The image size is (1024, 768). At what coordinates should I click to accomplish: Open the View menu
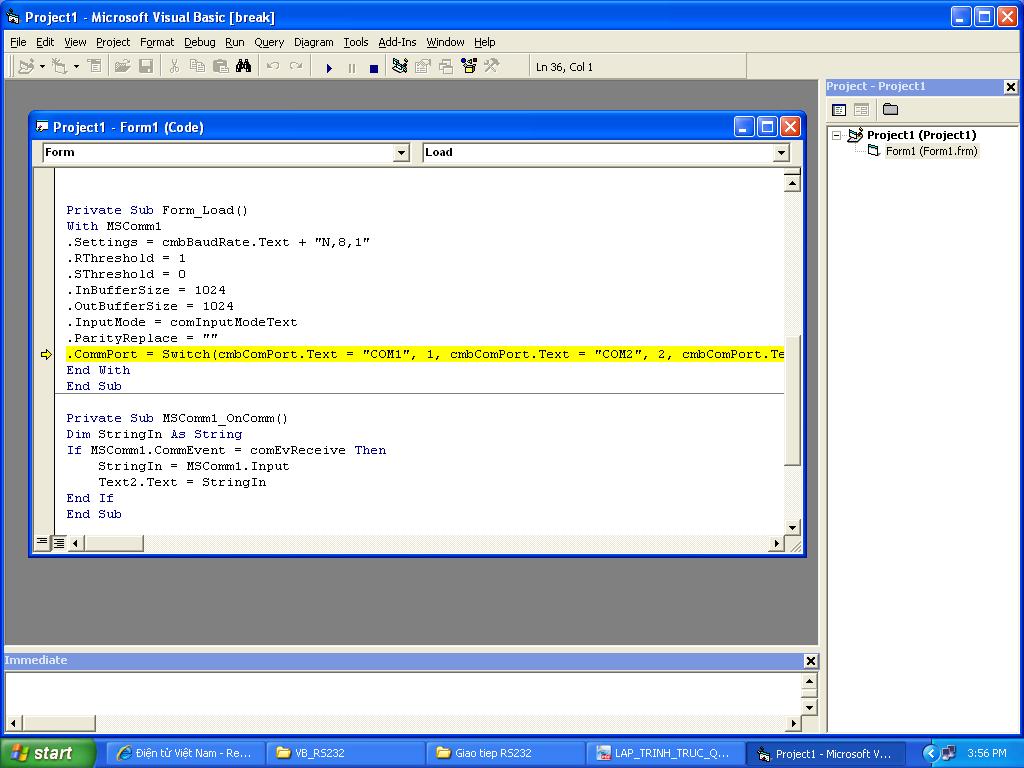[x=75, y=42]
